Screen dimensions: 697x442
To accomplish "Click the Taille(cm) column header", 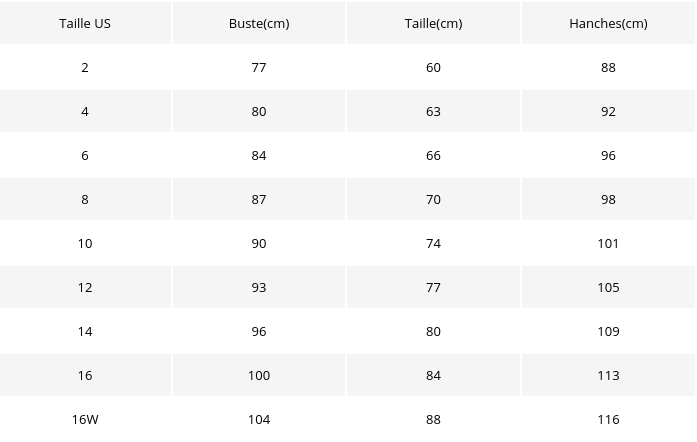I will [x=433, y=24].
